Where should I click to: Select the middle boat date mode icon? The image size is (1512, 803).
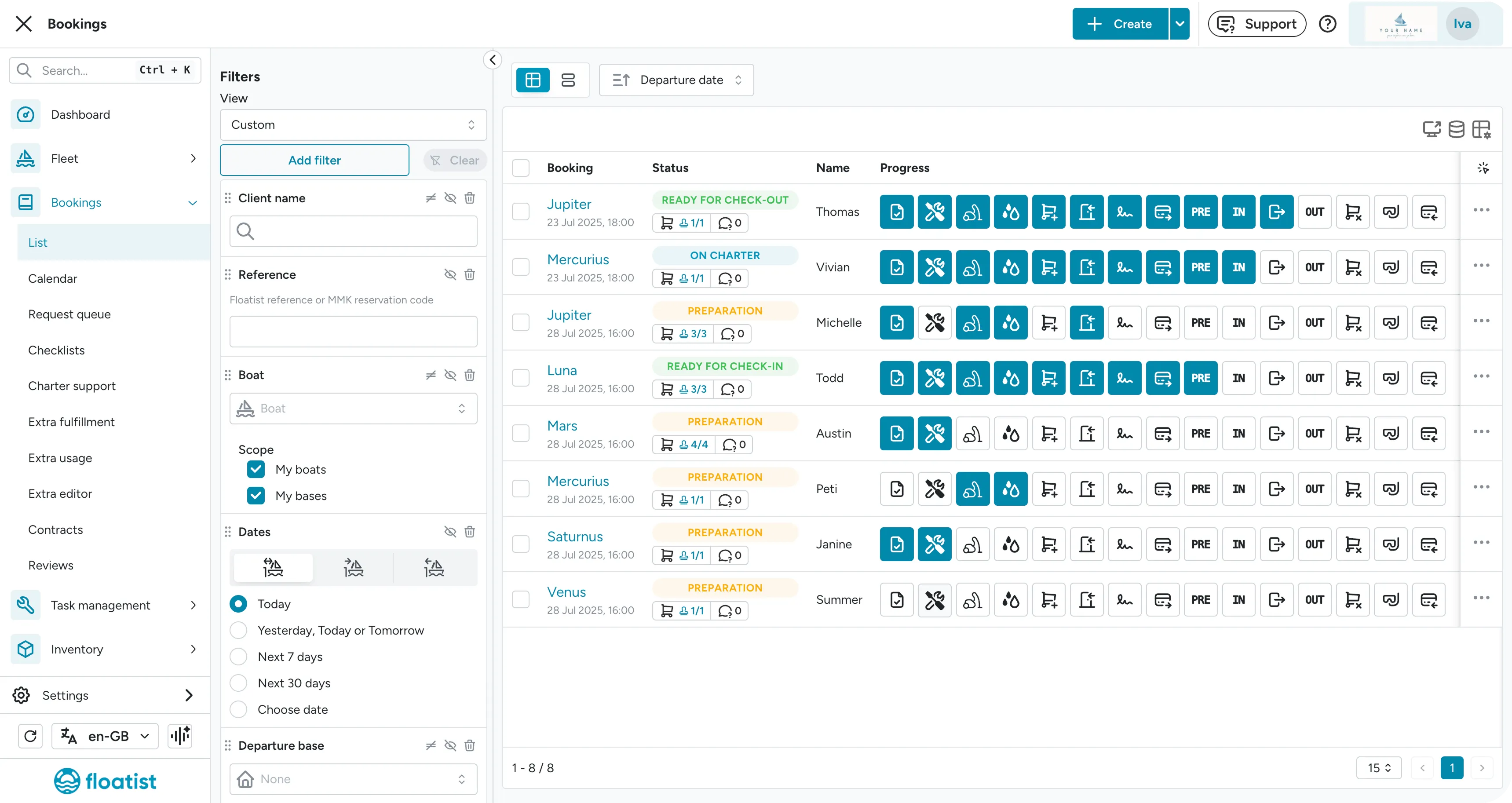tap(353, 567)
